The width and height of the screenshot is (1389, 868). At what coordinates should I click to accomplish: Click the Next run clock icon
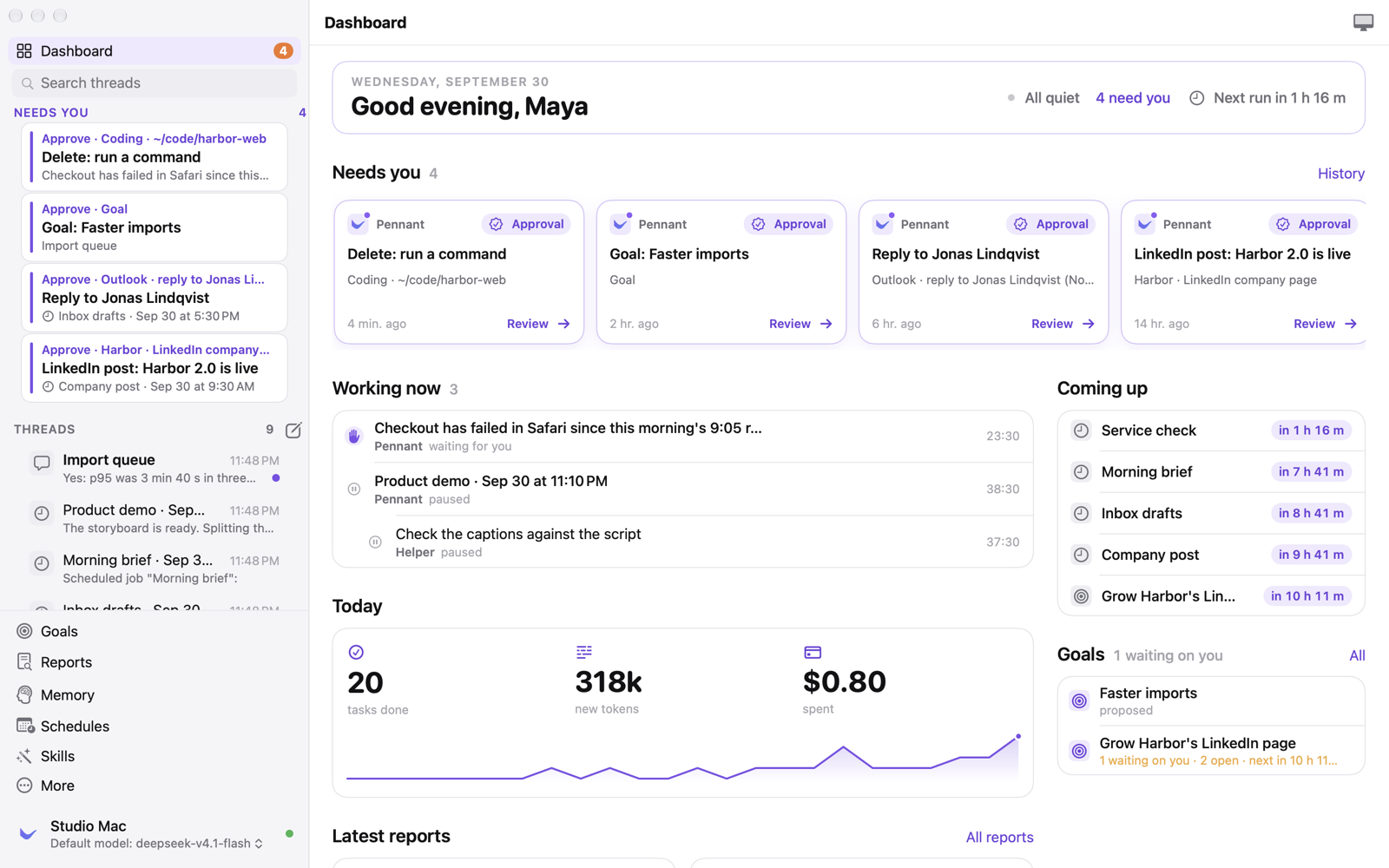click(x=1196, y=98)
